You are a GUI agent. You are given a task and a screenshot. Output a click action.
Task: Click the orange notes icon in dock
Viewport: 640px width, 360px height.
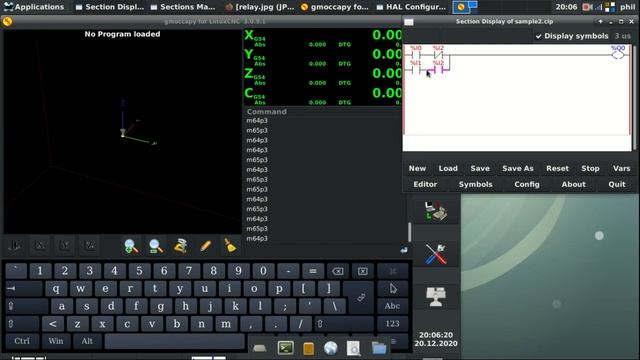[309, 348]
